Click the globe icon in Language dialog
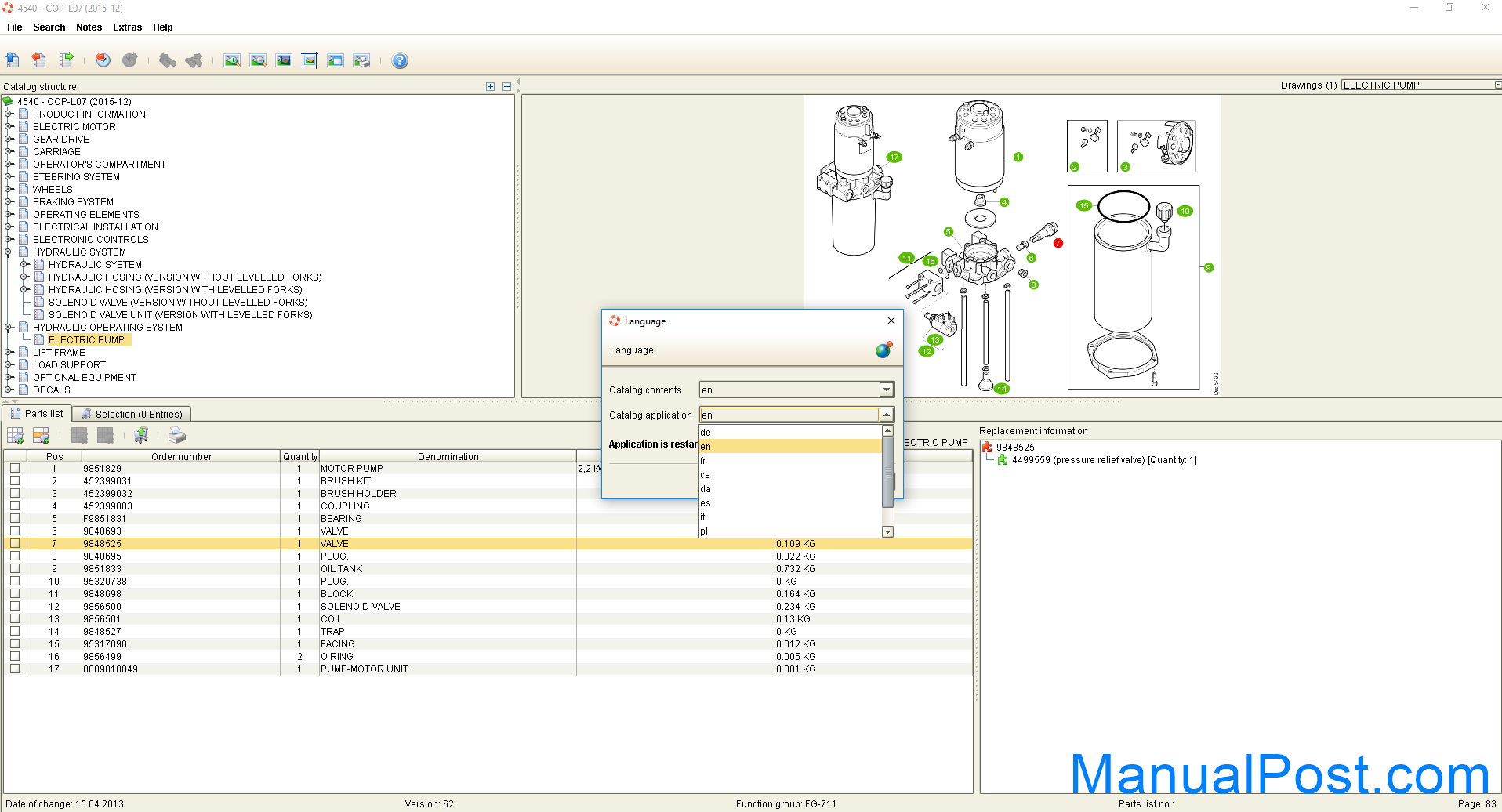 click(x=884, y=350)
